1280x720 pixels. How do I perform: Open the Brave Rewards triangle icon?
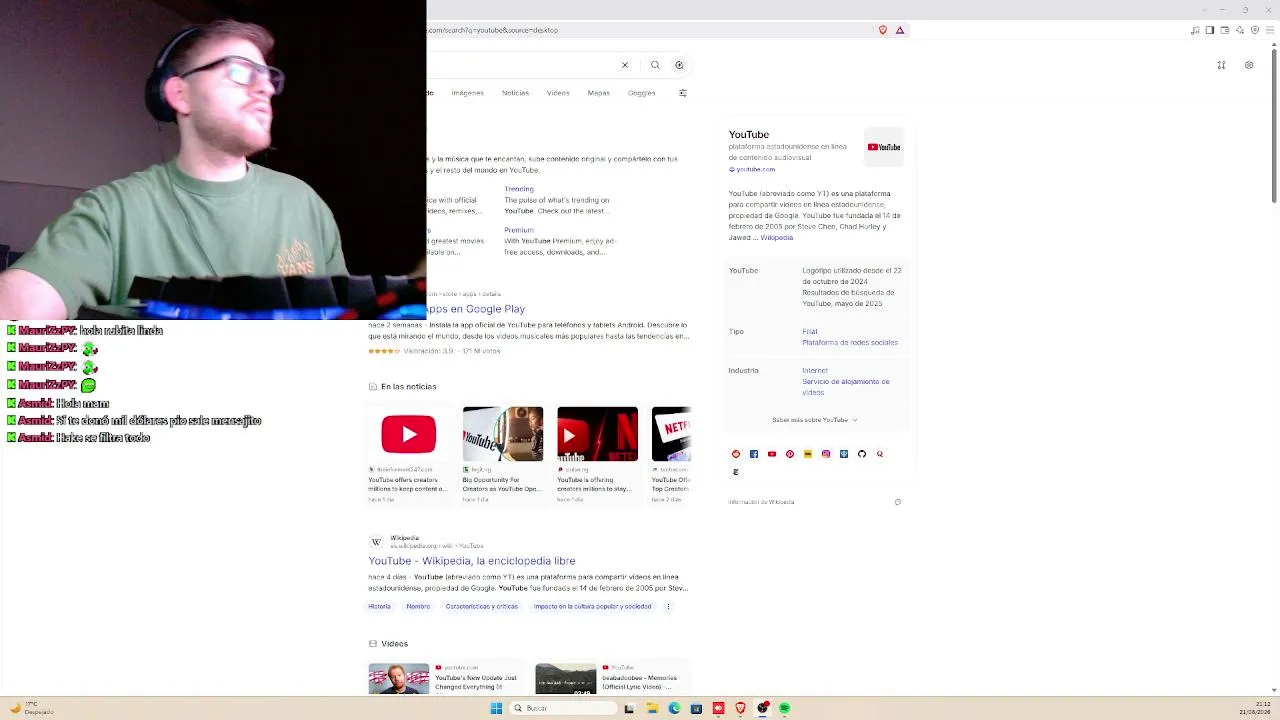pyautogui.click(x=900, y=30)
